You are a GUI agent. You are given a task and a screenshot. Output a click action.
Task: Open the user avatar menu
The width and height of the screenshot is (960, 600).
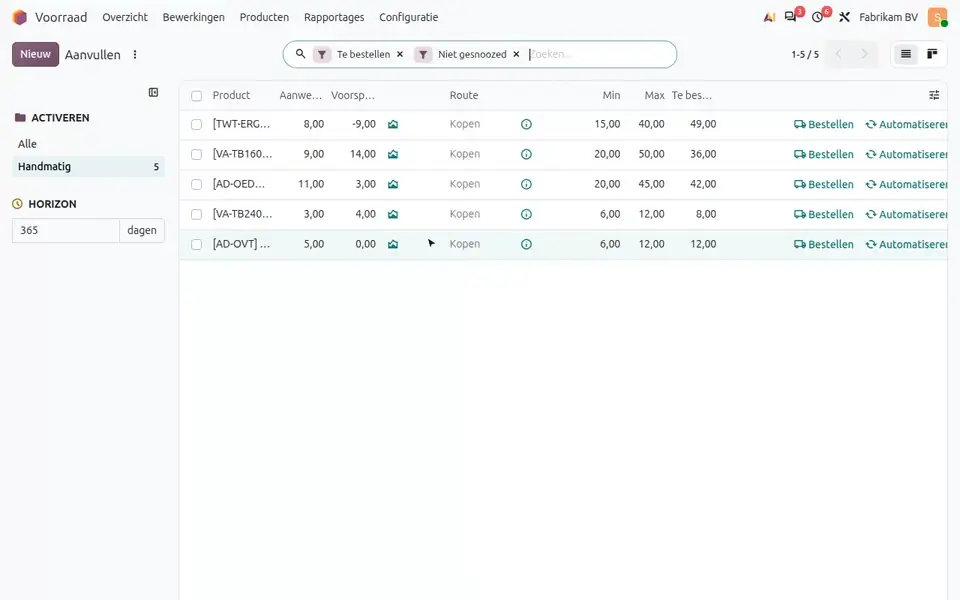click(x=937, y=17)
